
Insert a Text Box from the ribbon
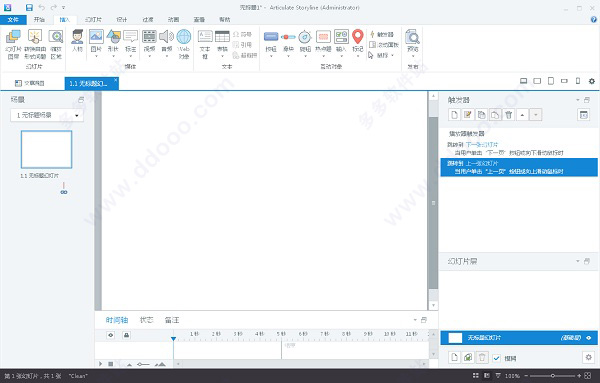205,44
